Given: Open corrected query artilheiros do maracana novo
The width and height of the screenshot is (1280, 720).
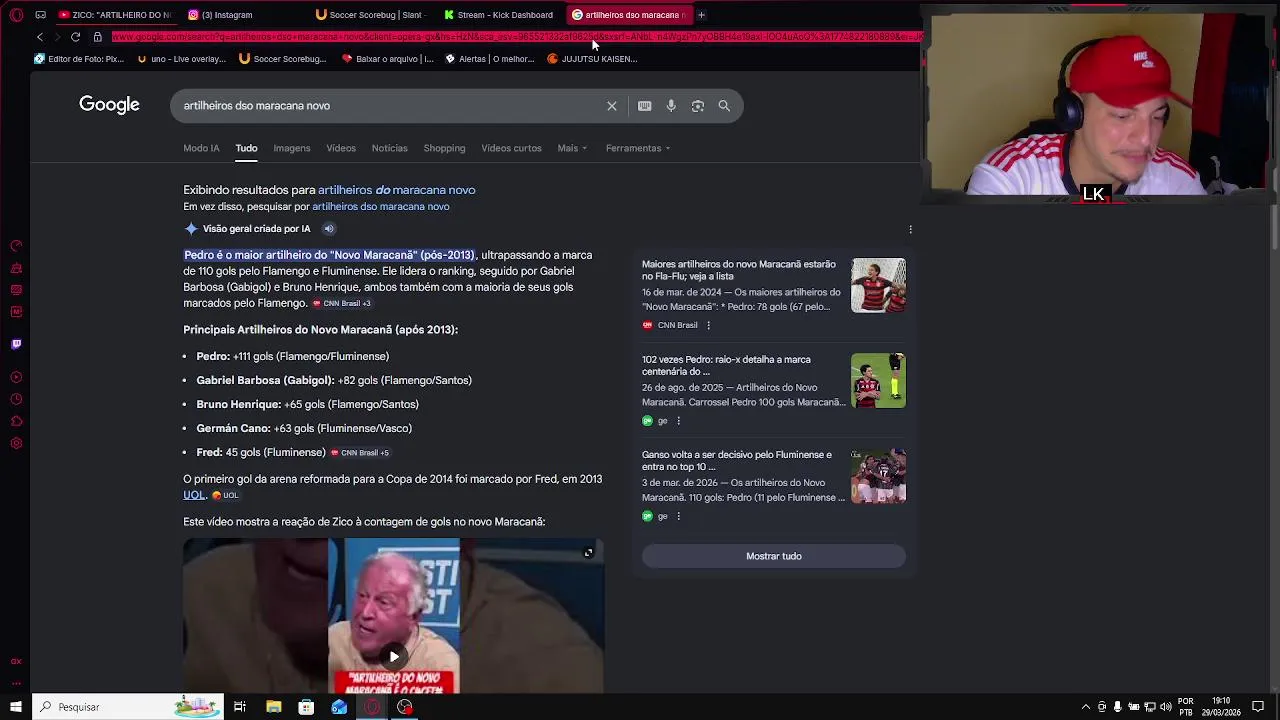Looking at the screenshot, I should click(396, 190).
